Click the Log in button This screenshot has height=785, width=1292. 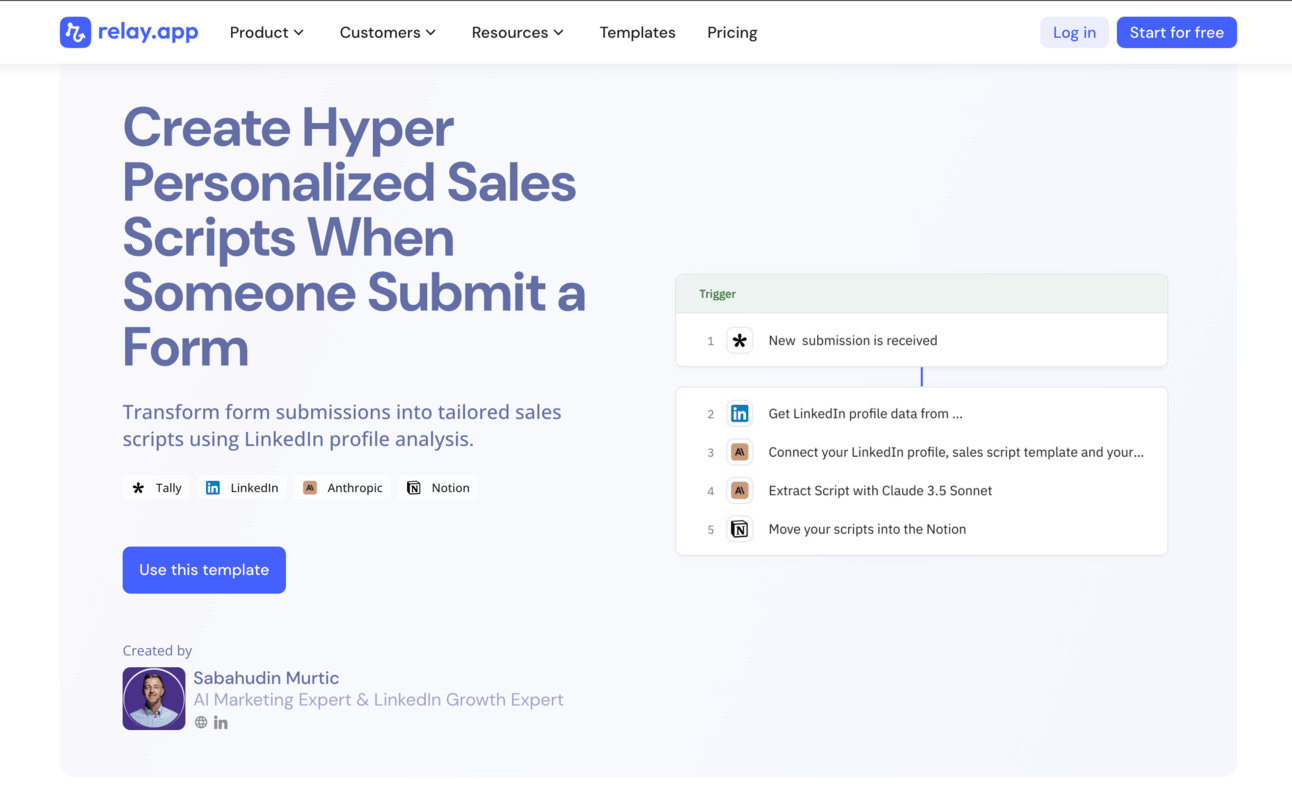click(x=1074, y=33)
